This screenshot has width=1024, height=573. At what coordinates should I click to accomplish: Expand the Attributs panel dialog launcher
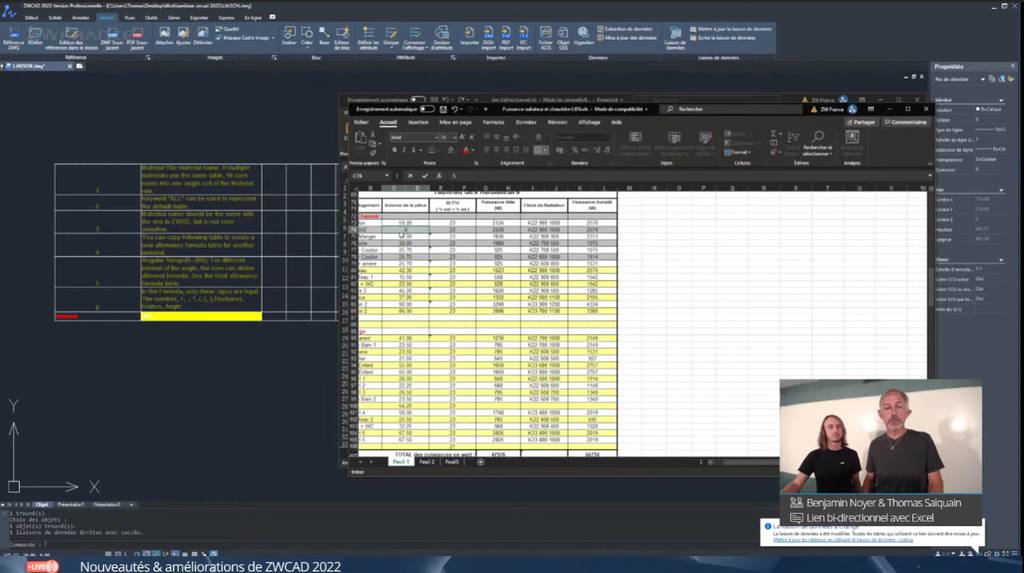(453, 57)
